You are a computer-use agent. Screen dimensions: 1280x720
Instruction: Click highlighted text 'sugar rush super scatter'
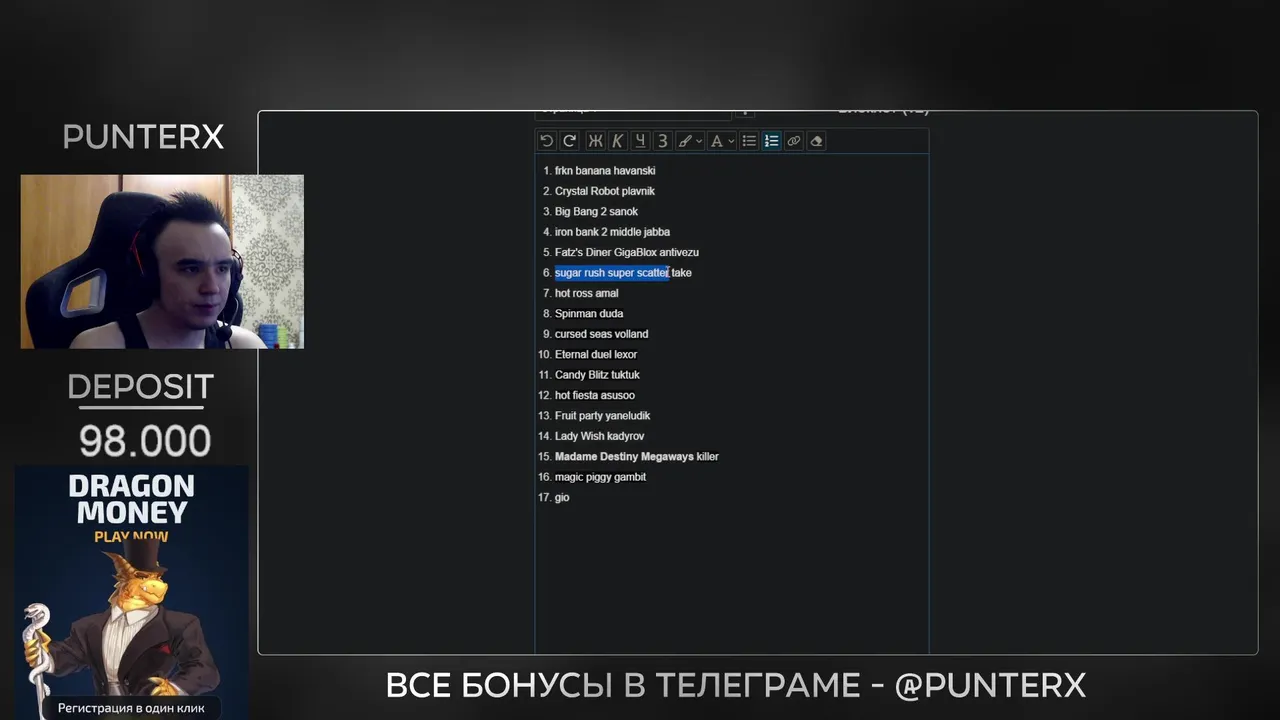612,273
